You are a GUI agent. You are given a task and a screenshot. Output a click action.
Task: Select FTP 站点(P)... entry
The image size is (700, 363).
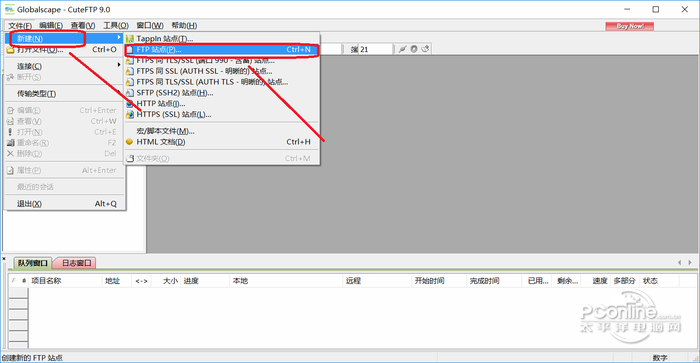(221, 50)
